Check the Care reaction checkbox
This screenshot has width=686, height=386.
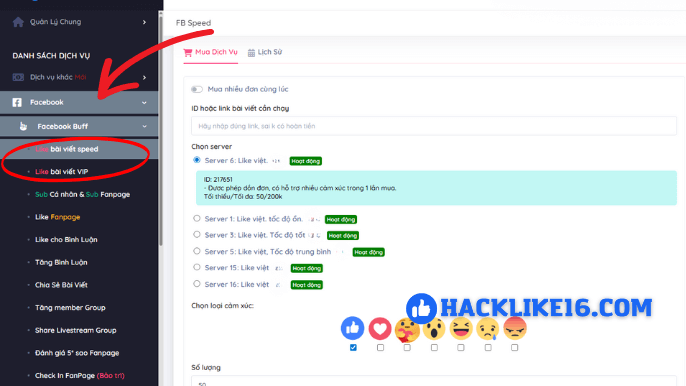point(407,347)
